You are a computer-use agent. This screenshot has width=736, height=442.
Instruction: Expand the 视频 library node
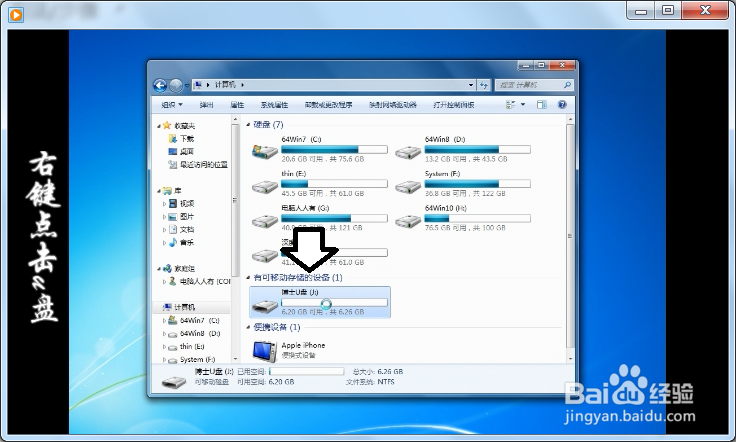[164, 204]
